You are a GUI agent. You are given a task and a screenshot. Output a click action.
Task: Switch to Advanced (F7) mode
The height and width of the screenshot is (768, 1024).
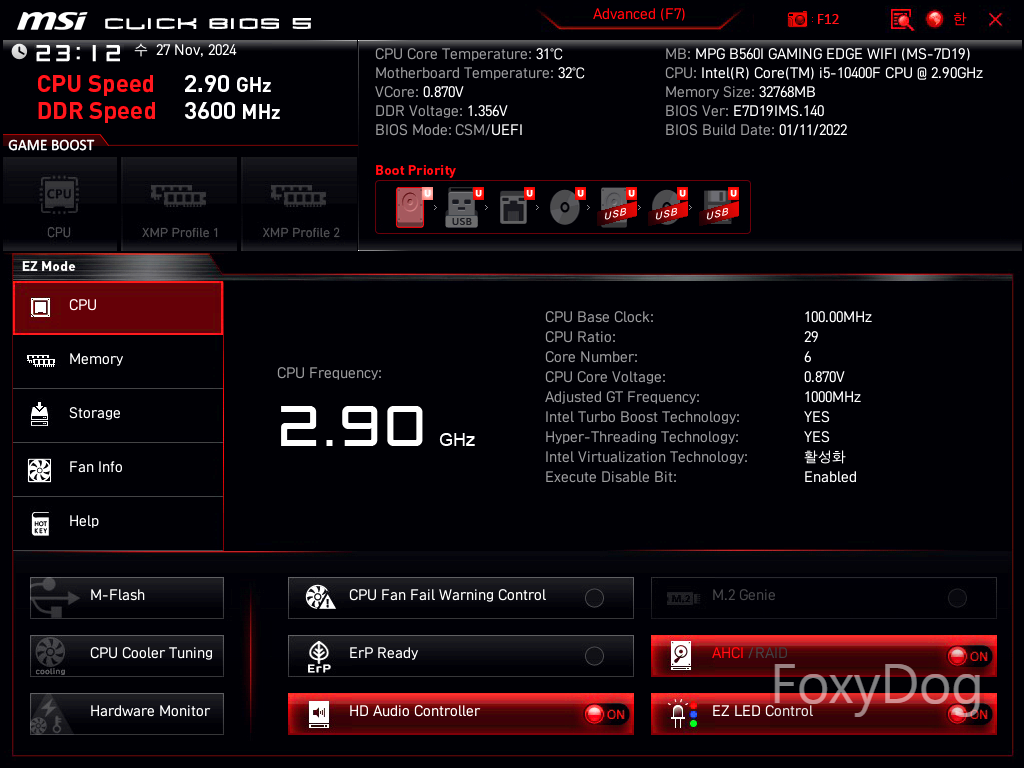click(x=639, y=14)
